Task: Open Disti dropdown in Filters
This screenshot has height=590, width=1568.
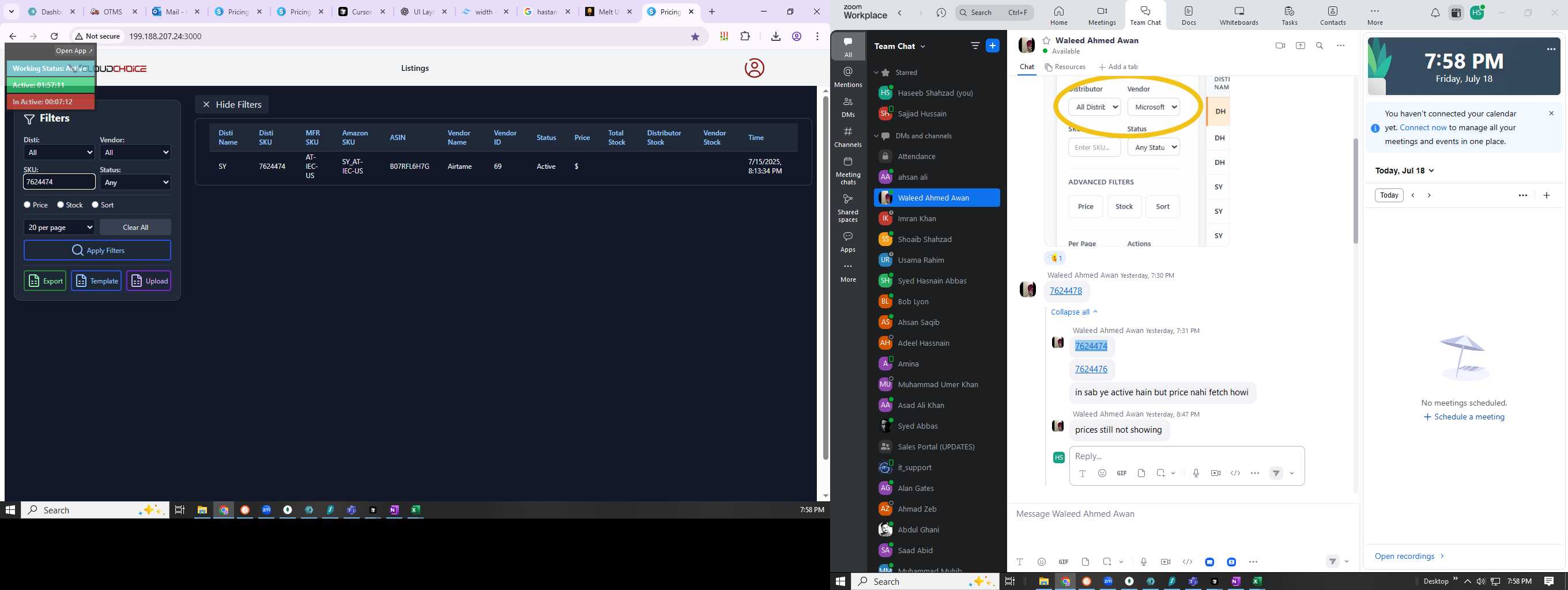Action: click(x=59, y=152)
